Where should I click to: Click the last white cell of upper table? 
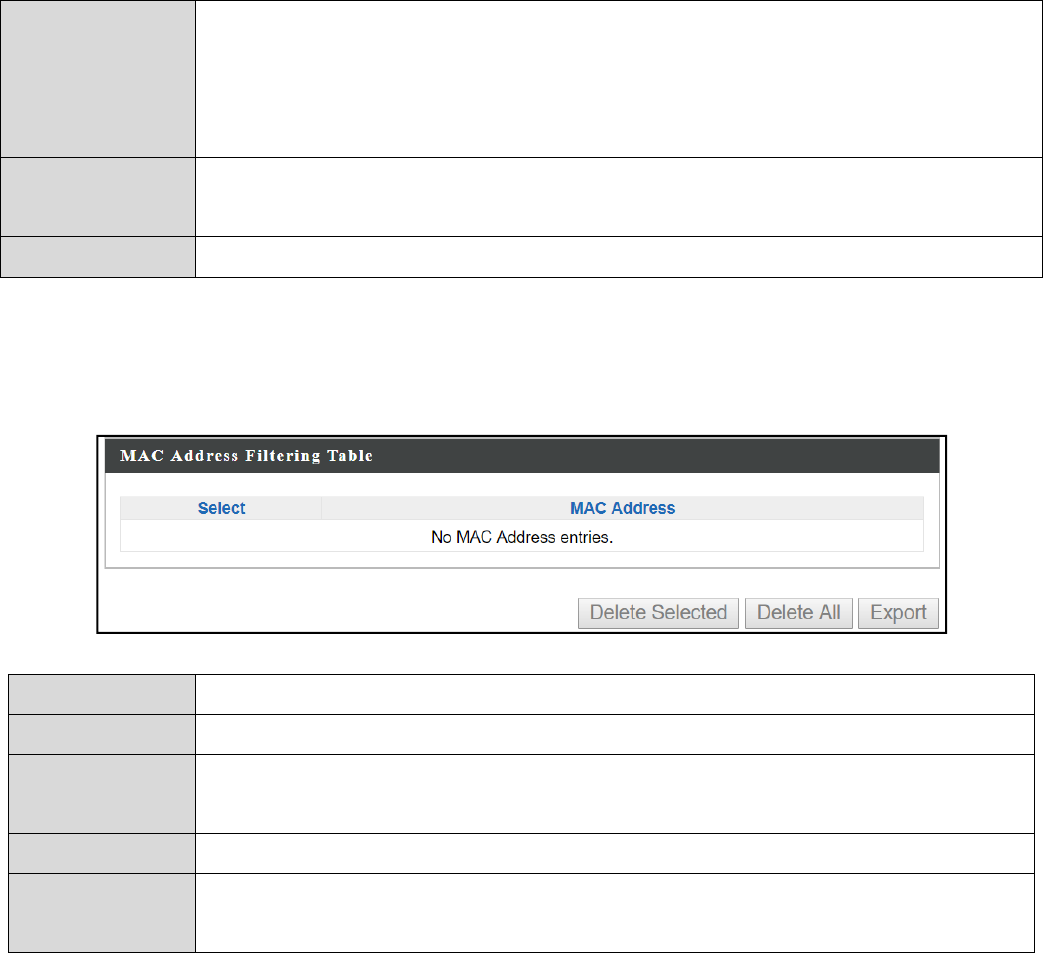619,257
